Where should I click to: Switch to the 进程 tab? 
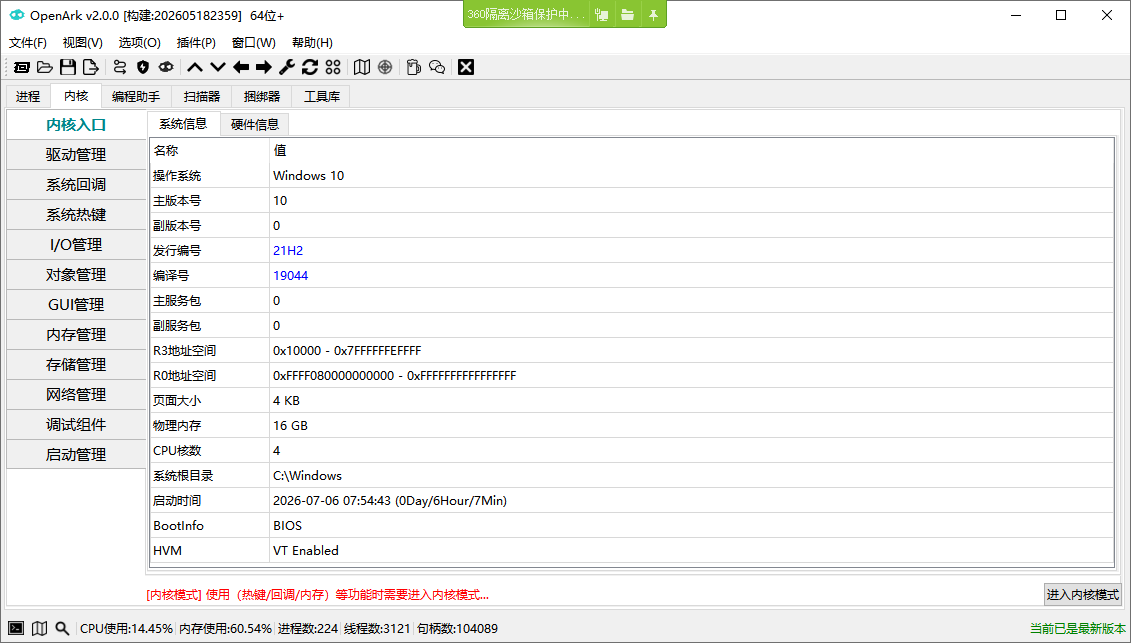[x=28, y=96]
